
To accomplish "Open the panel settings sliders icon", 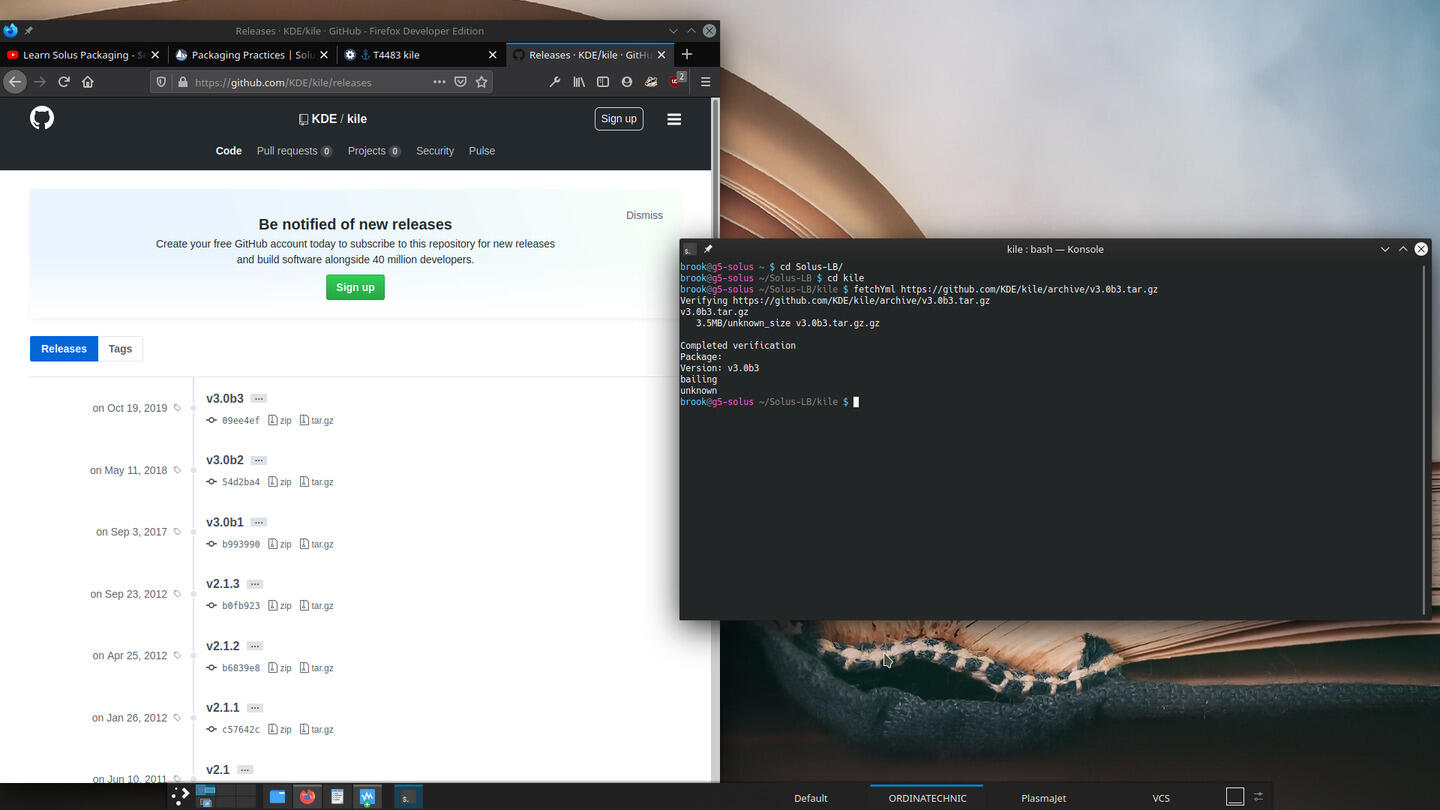I will [1258, 797].
